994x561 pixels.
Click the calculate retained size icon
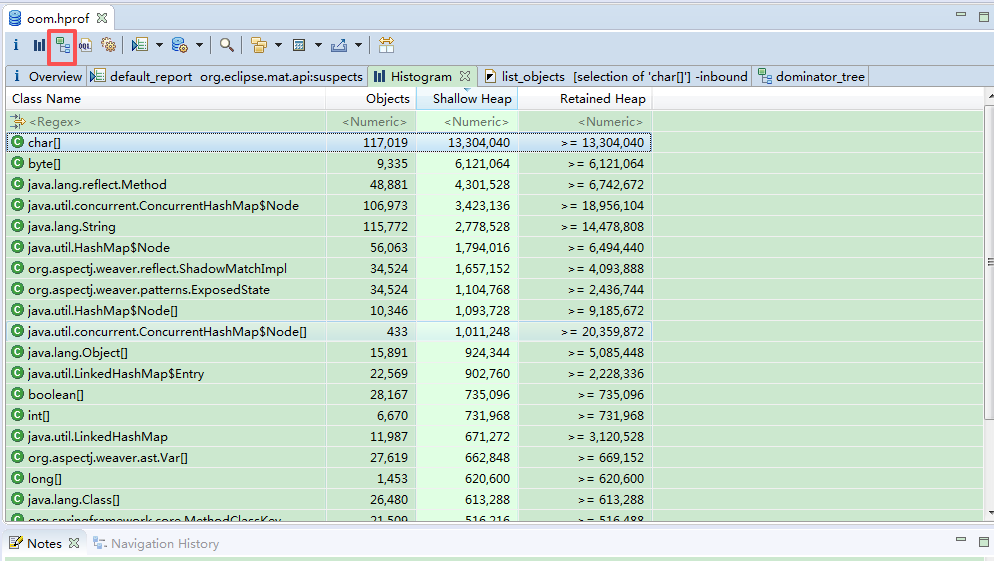[299, 45]
